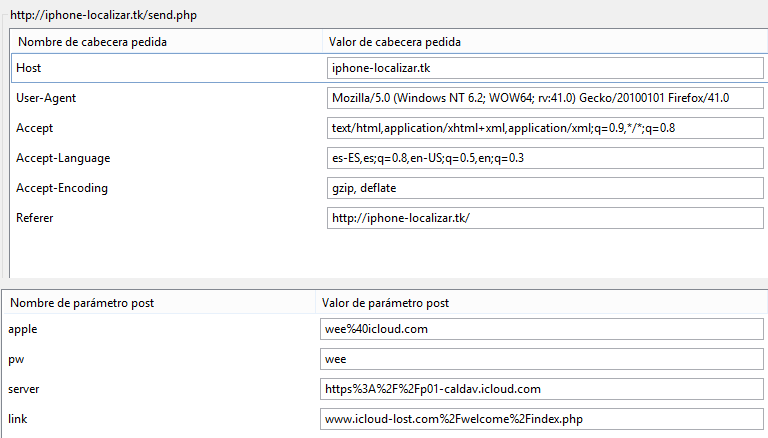Click the "Nombre de parámetro post" column header
Viewport: 768px width, 438px height.
tap(81, 303)
